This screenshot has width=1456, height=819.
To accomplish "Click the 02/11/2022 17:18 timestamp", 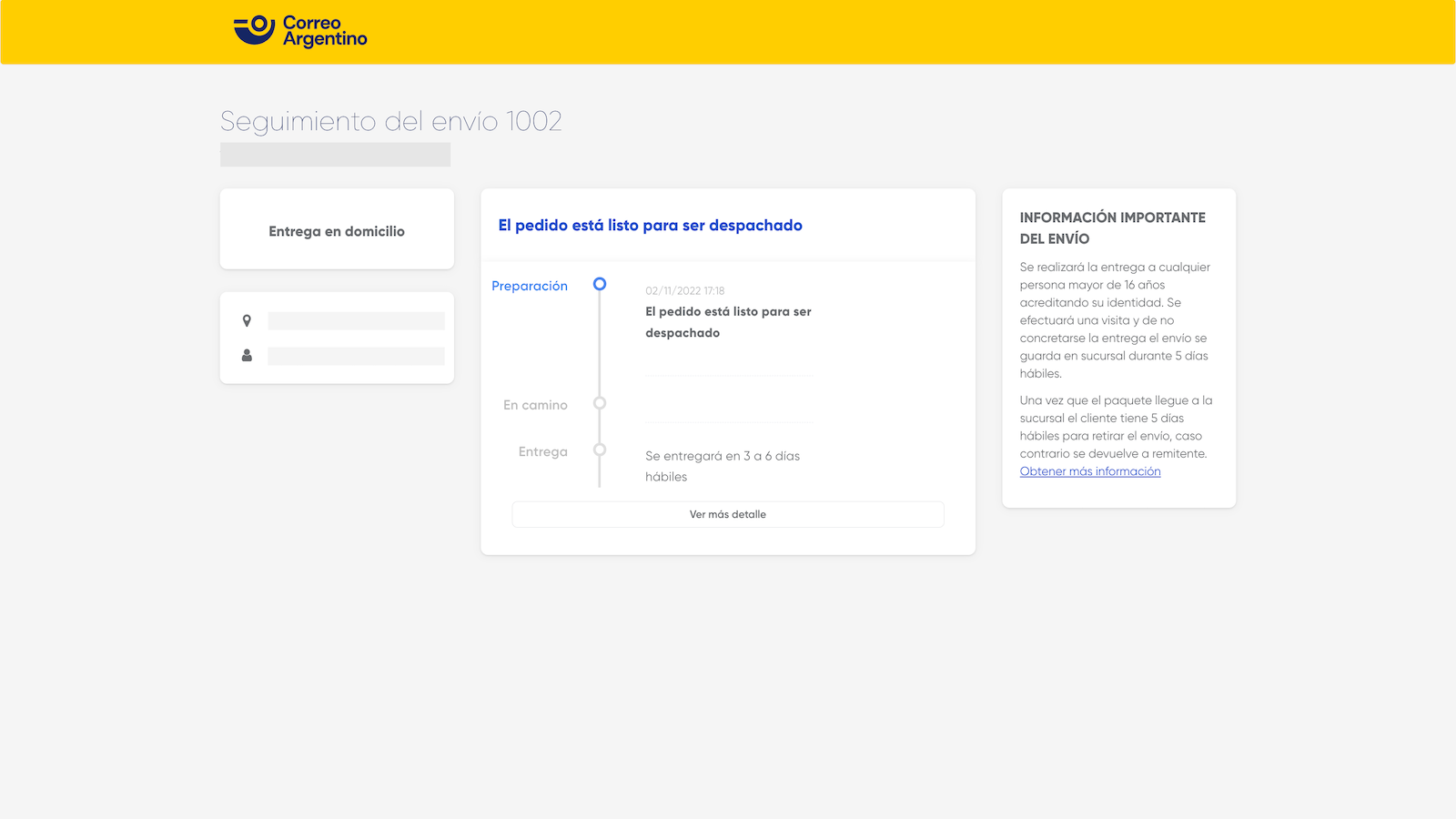I will 685,291.
